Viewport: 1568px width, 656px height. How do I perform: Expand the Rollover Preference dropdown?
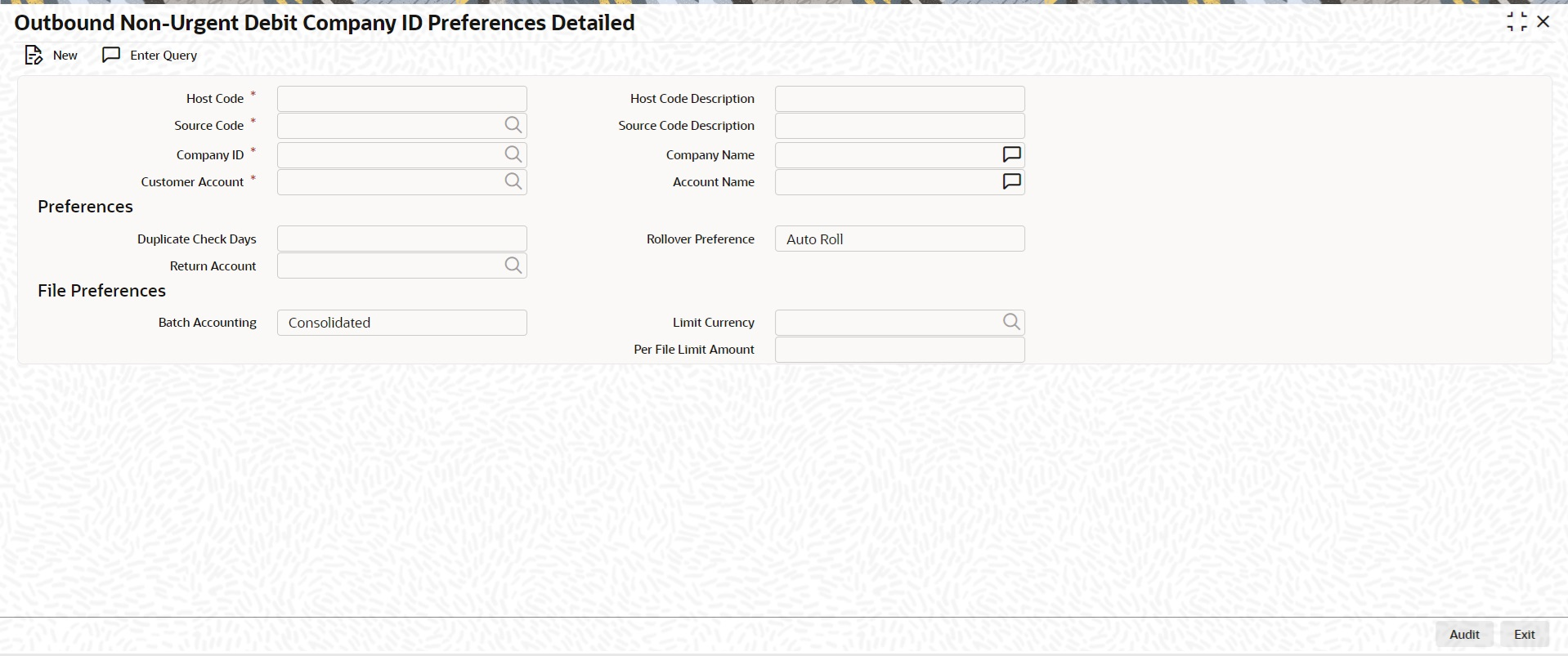click(899, 239)
